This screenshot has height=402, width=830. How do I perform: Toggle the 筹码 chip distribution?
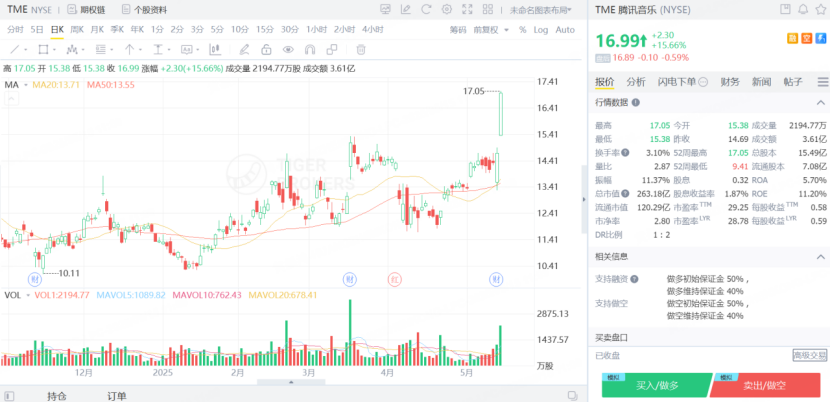(x=458, y=30)
